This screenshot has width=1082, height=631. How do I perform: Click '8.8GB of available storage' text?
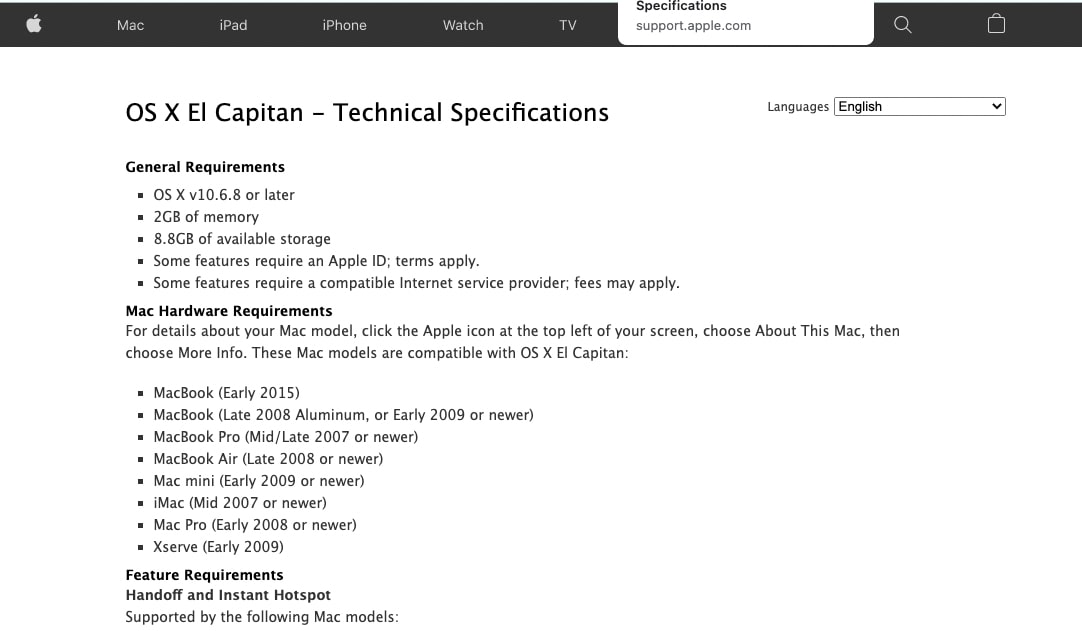(242, 239)
